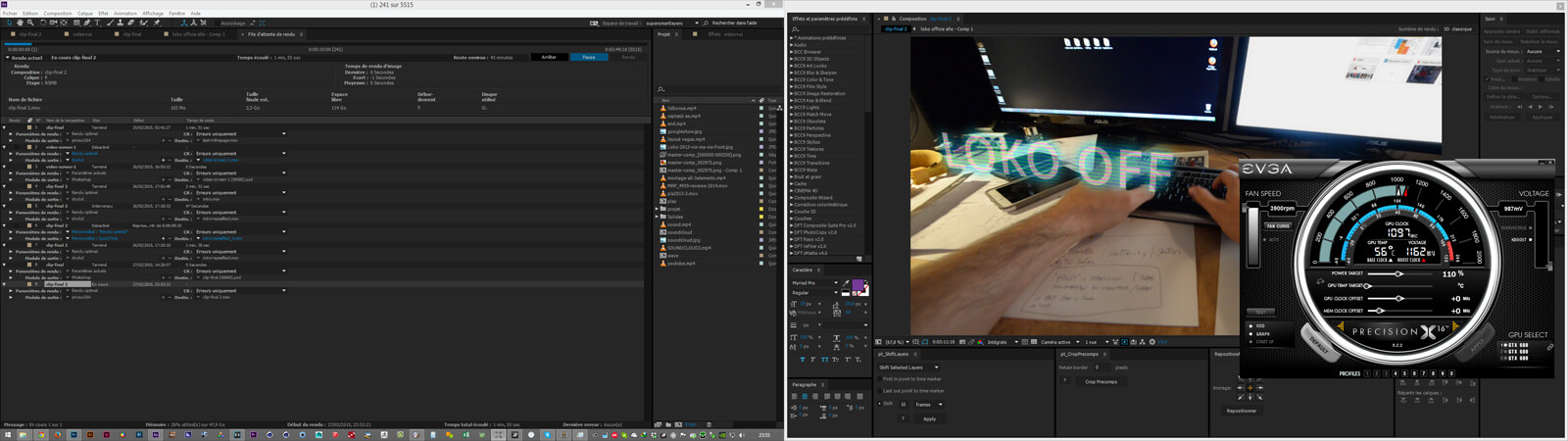1568x441 pixels.
Task: Expand BCC Browser effects category
Action: 792,52
